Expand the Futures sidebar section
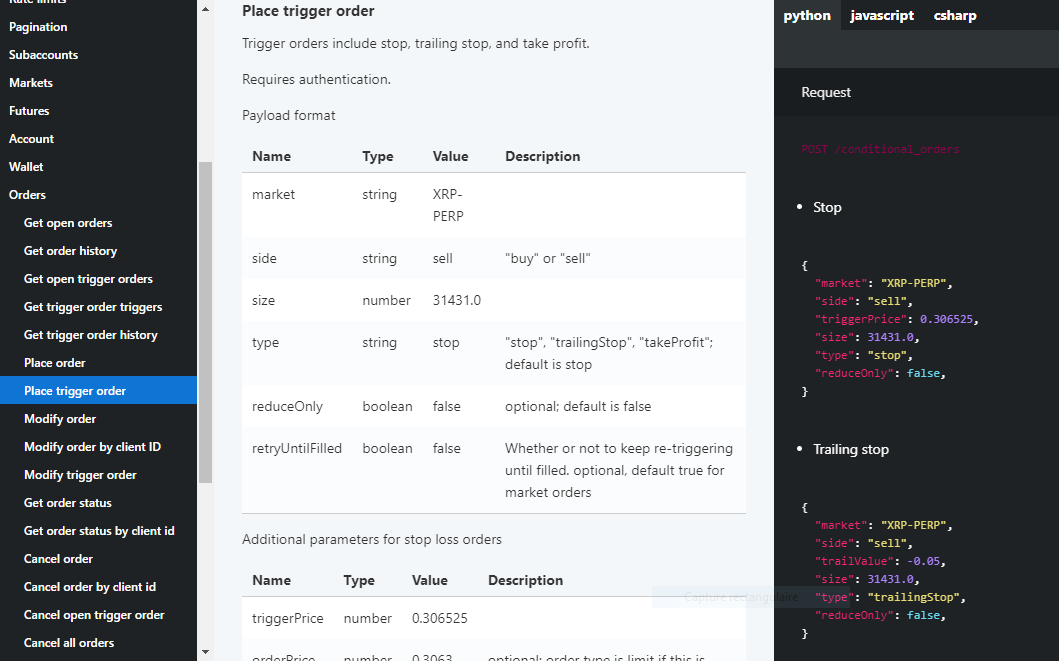The image size is (1059, 661). (29, 111)
